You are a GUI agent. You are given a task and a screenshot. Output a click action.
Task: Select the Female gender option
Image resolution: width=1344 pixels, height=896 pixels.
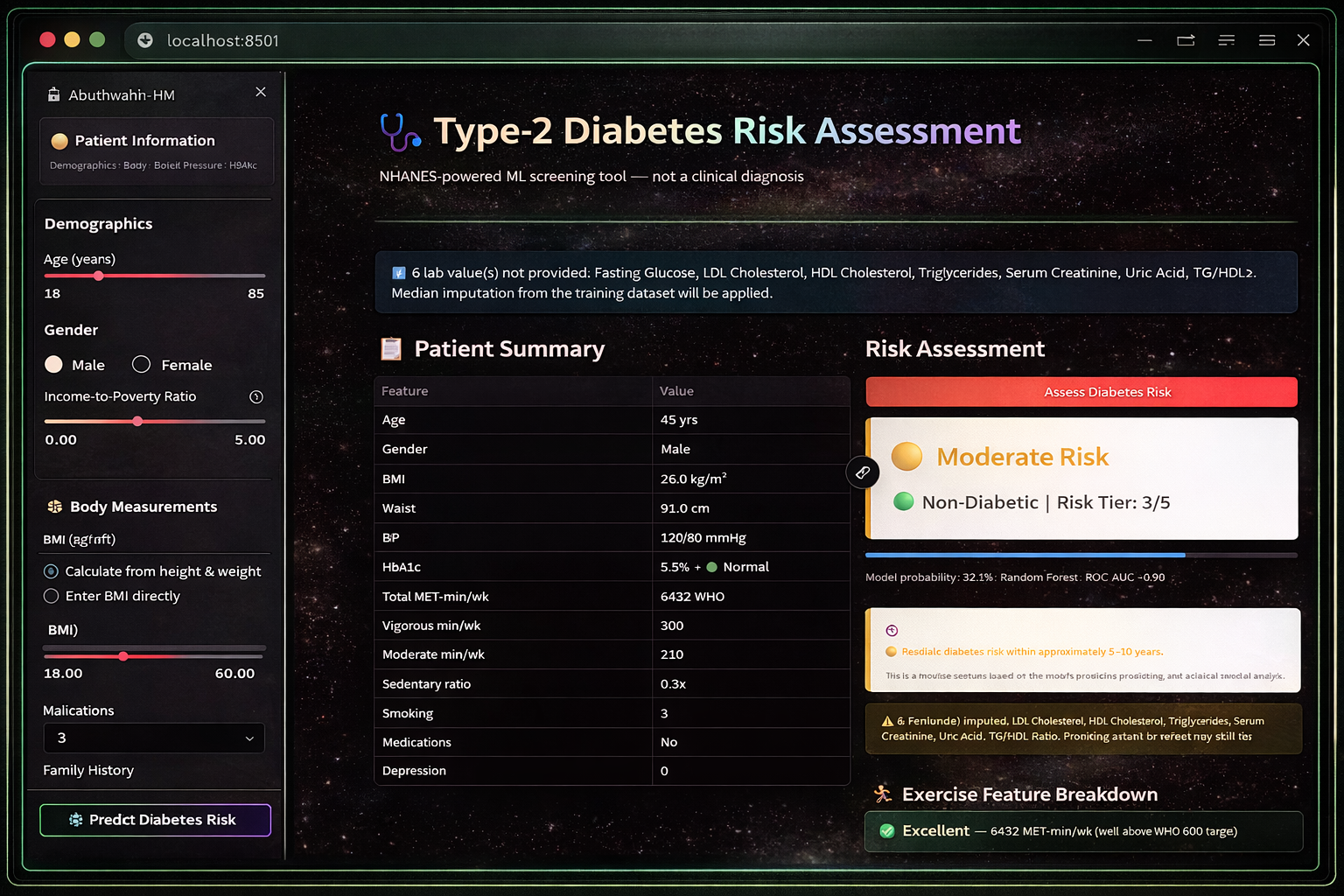[140, 365]
